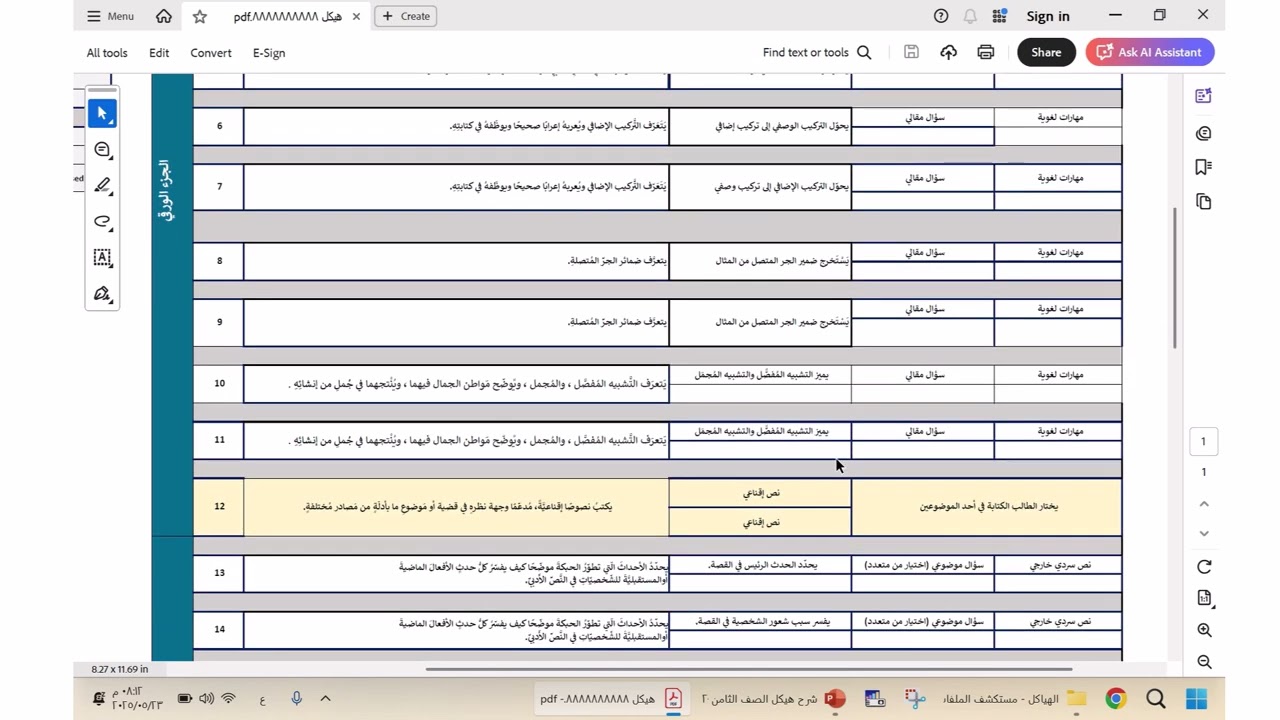Open the Snipping Tool taskbar icon
Image resolution: width=1280 pixels, height=720 pixels.
[x=914, y=699]
